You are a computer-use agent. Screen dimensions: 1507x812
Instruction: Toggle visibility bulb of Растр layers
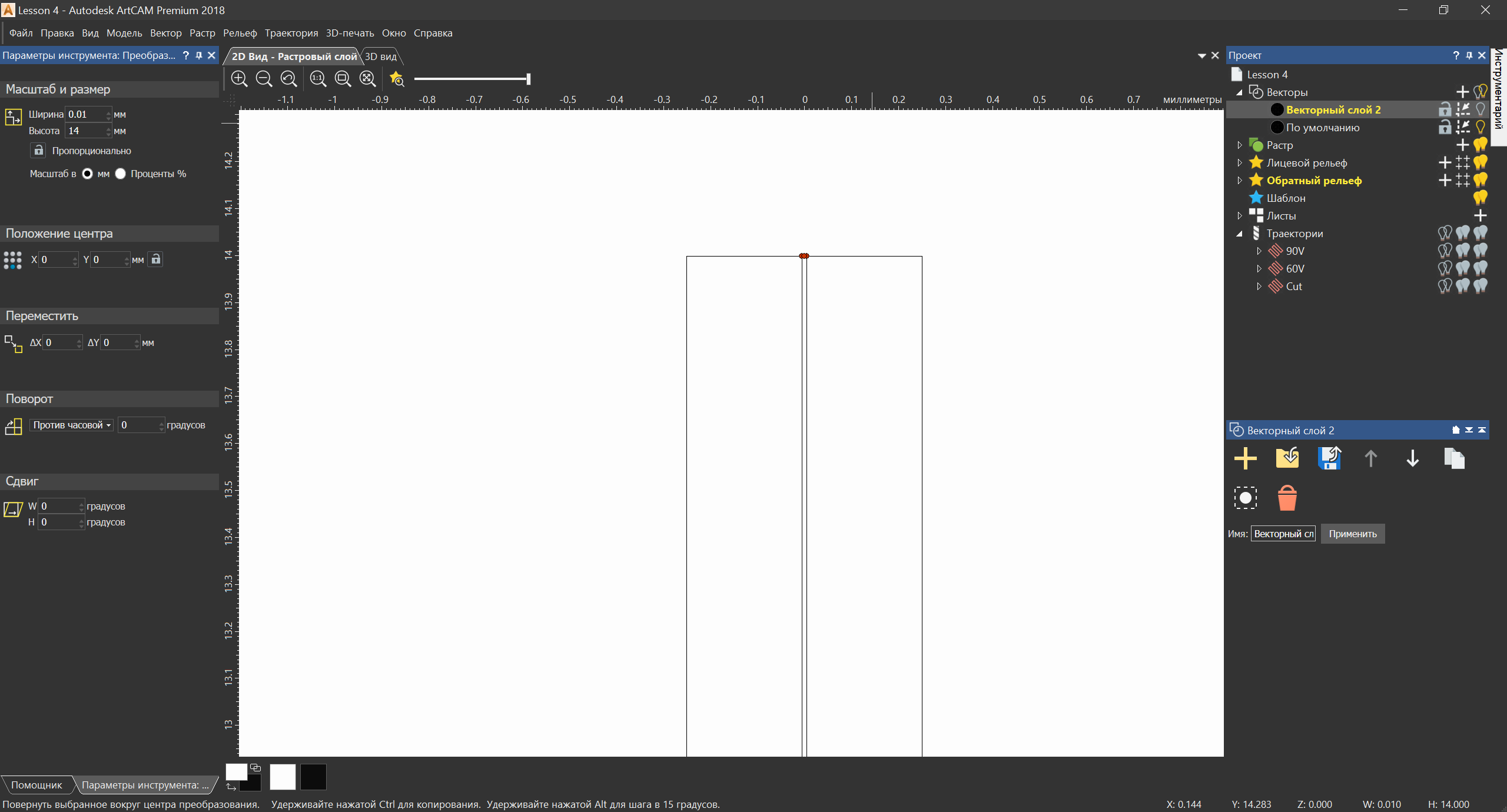1481,145
